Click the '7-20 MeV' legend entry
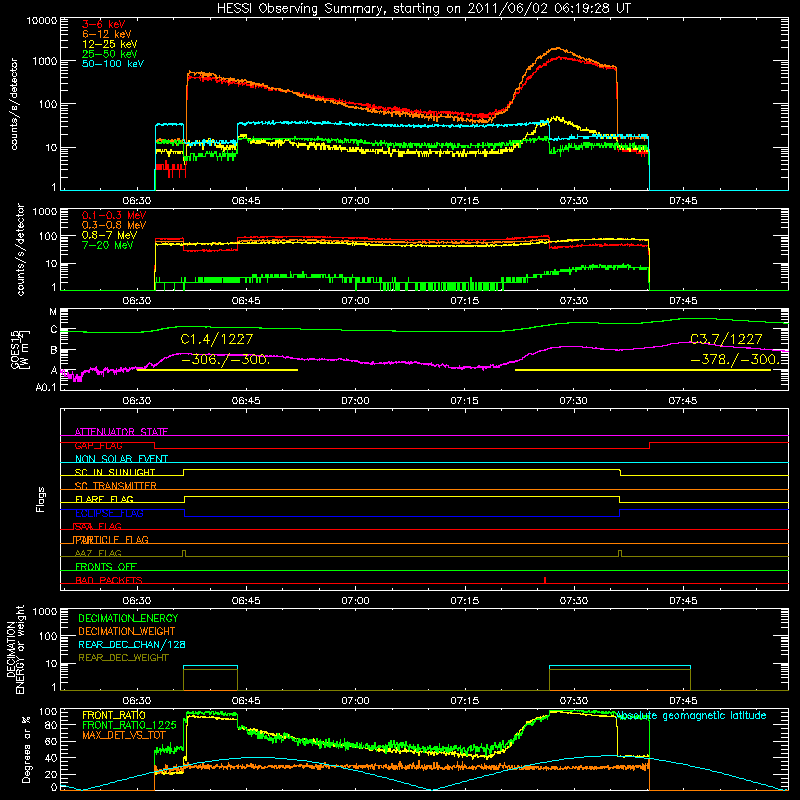The image size is (800, 800). tap(107, 245)
